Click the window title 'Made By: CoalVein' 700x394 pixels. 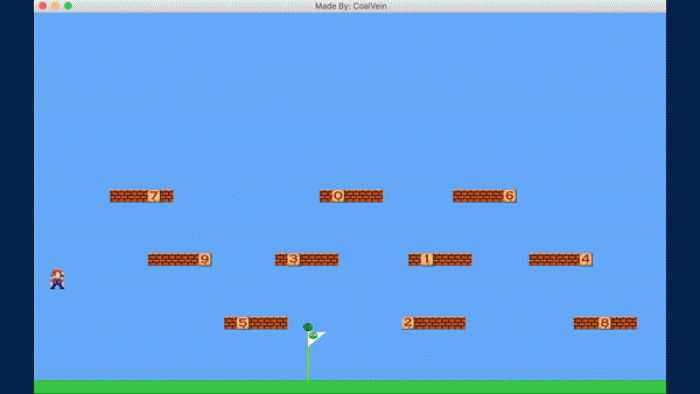[350, 6]
